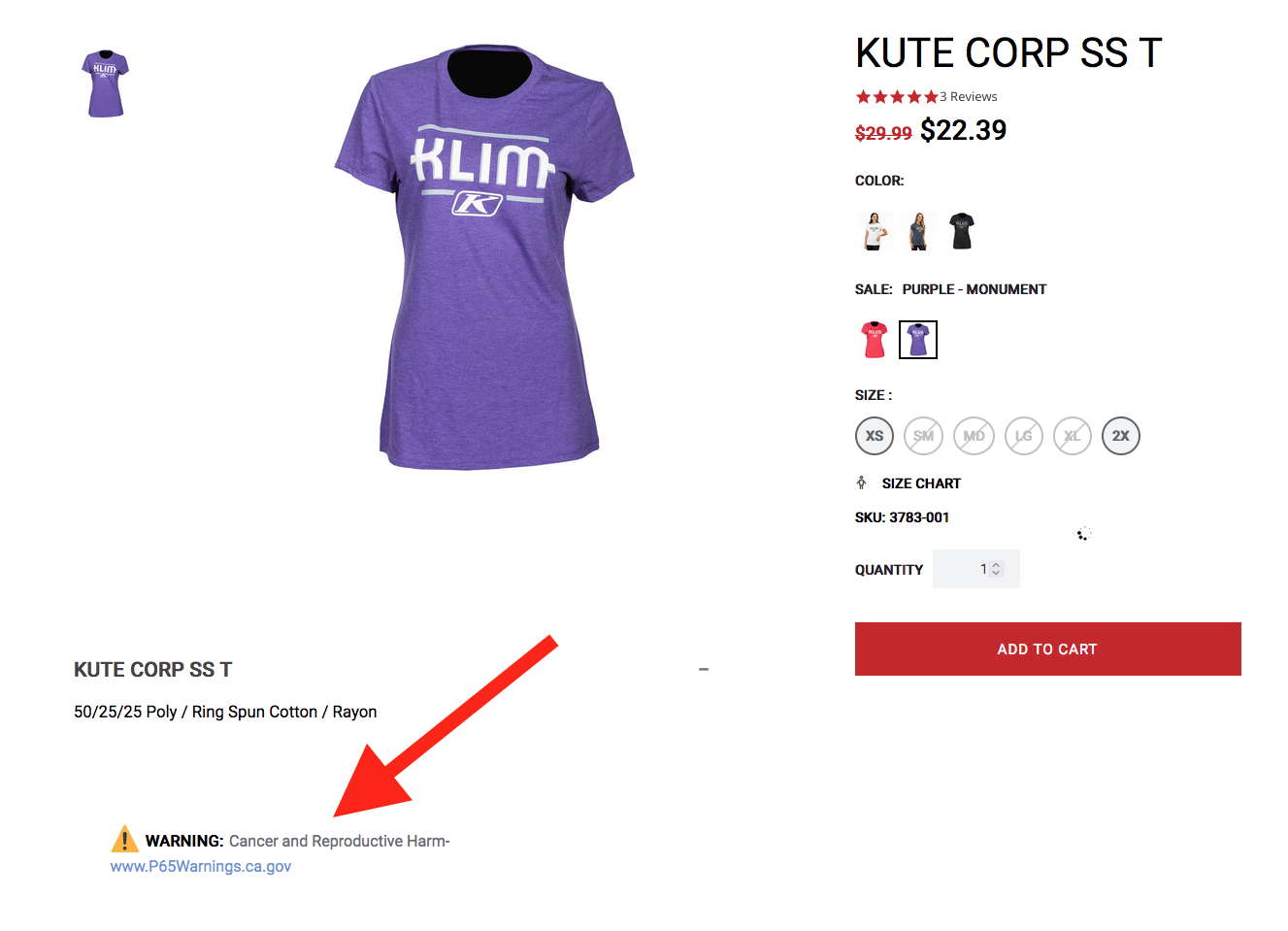Select the white shirt color option
The width and height of the screenshot is (1288, 931).
coord(874,231)
